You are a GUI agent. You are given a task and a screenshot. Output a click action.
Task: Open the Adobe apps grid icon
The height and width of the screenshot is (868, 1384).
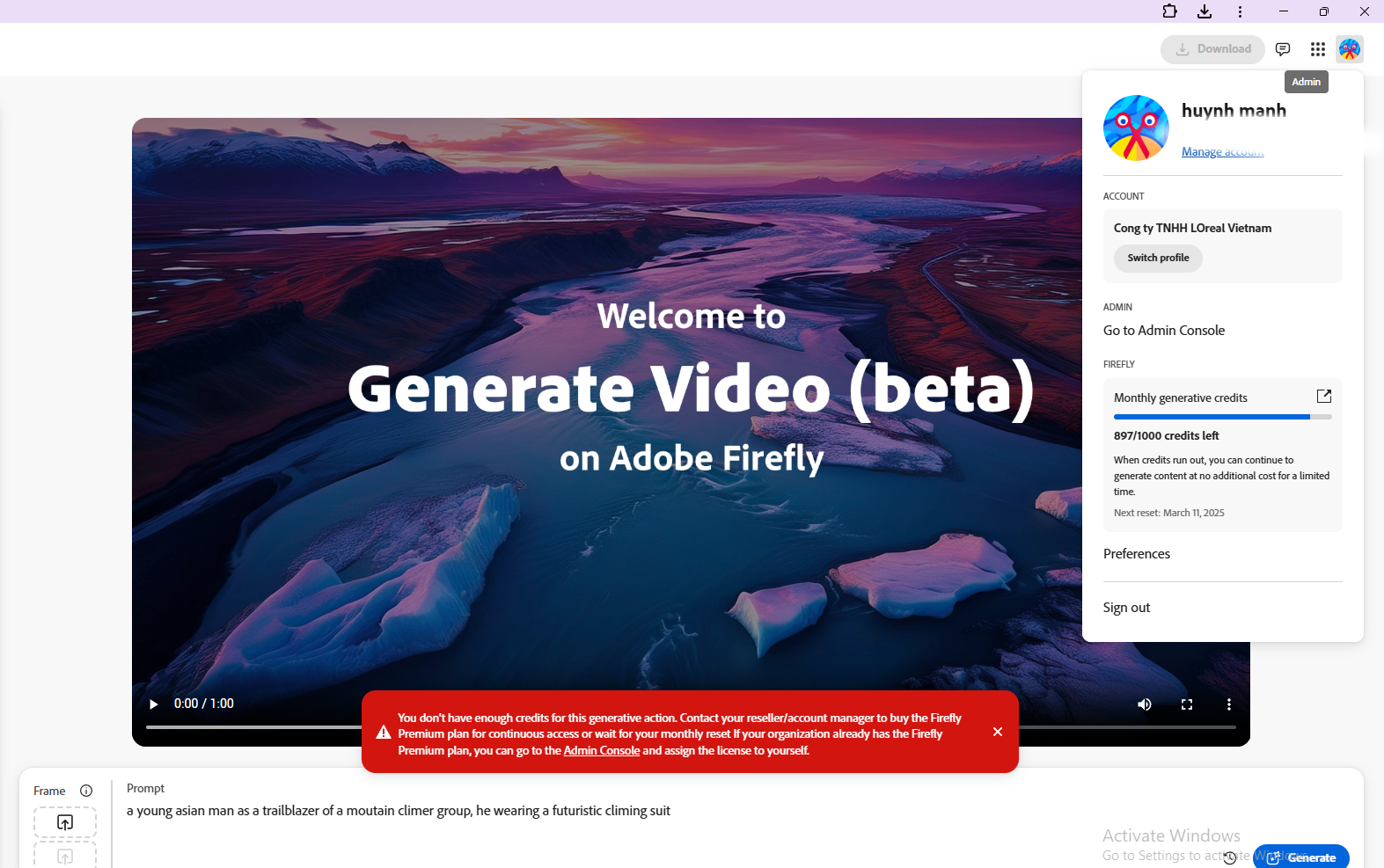pos(1317,49)
